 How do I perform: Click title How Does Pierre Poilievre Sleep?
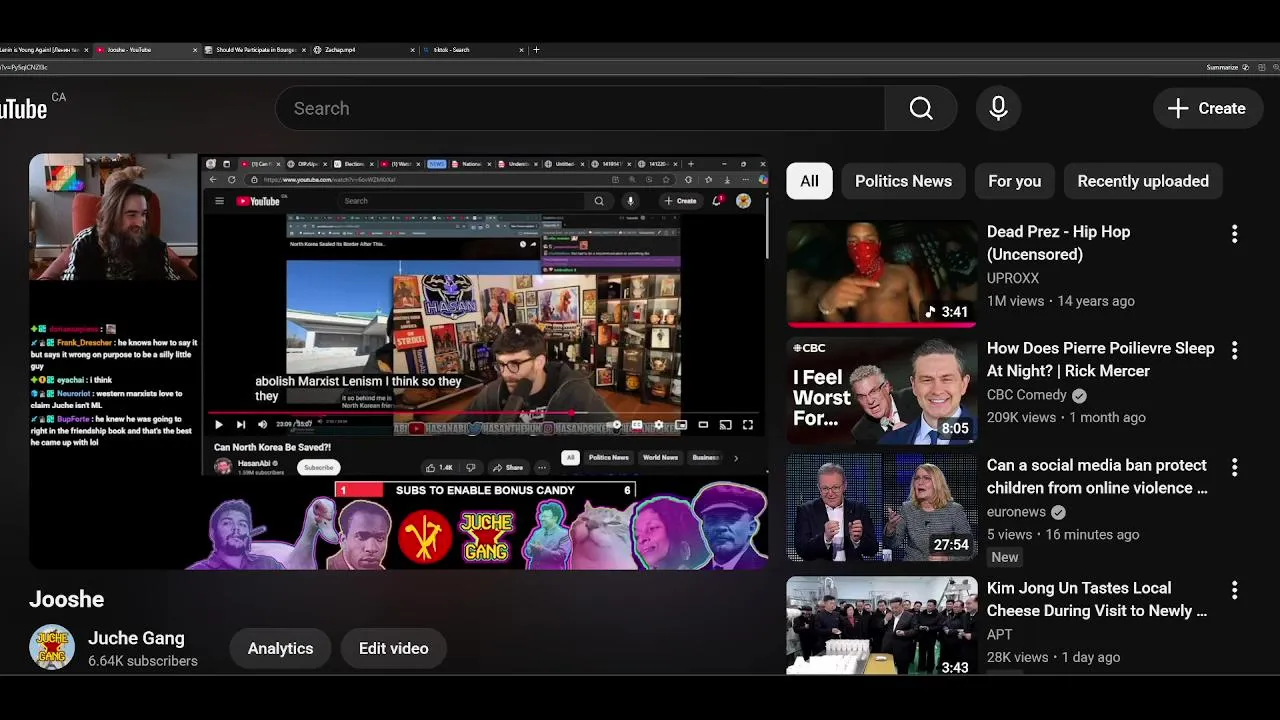[x=1100, y=359]
